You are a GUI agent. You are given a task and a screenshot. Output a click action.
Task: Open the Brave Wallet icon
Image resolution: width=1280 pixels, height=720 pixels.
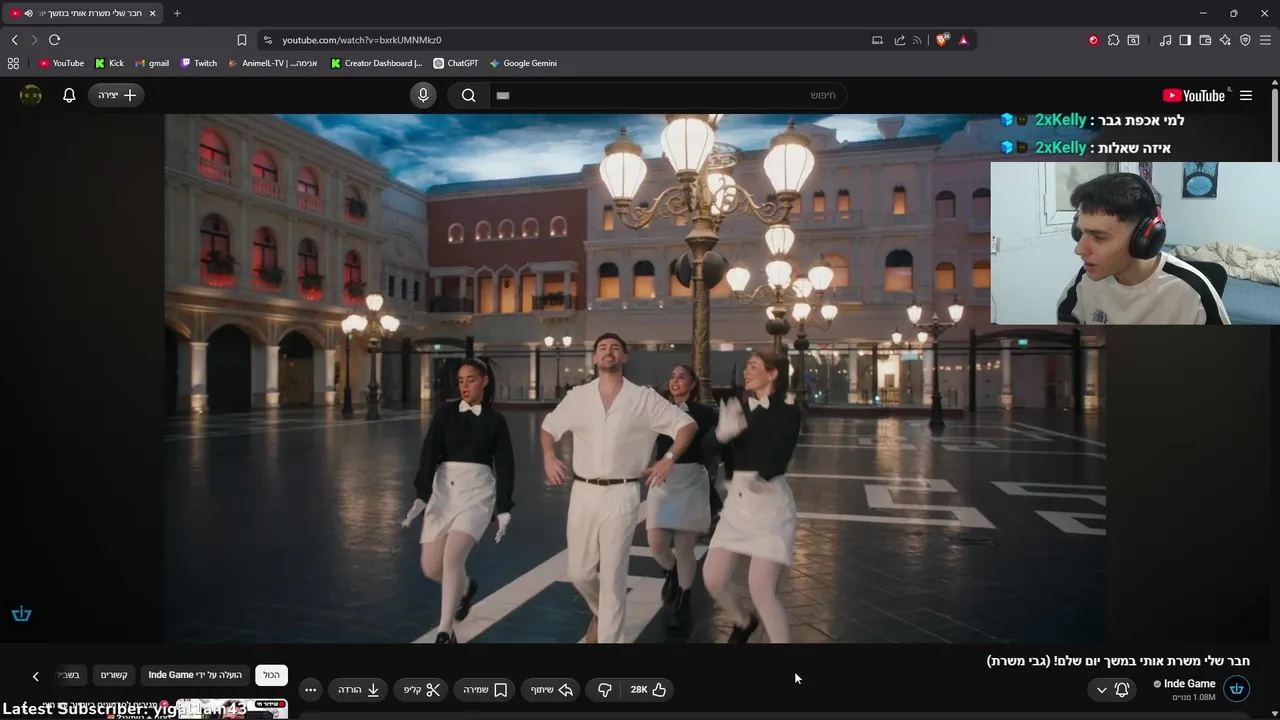[x=1205, y=40]
